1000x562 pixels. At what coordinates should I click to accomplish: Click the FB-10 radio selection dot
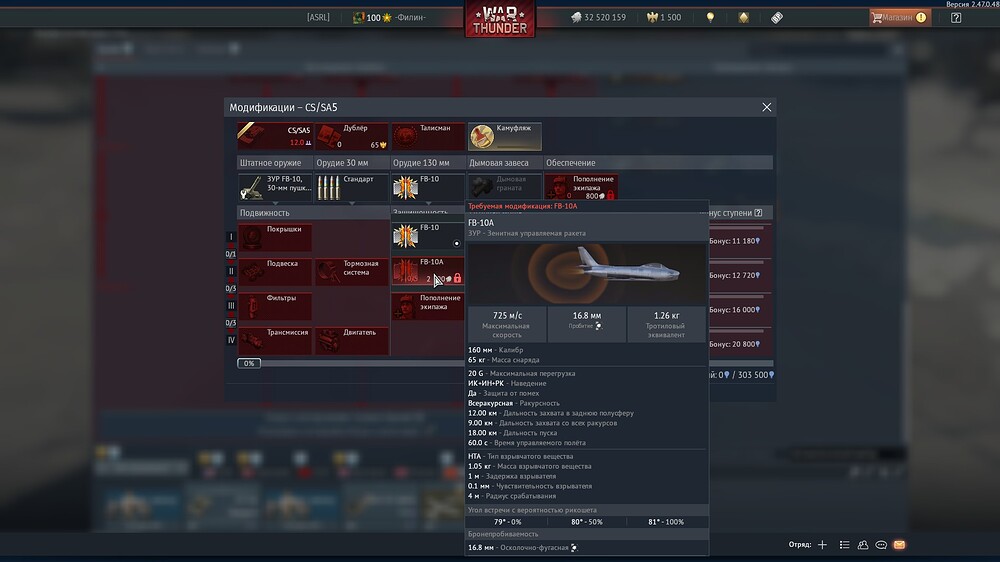pos(457,244)
